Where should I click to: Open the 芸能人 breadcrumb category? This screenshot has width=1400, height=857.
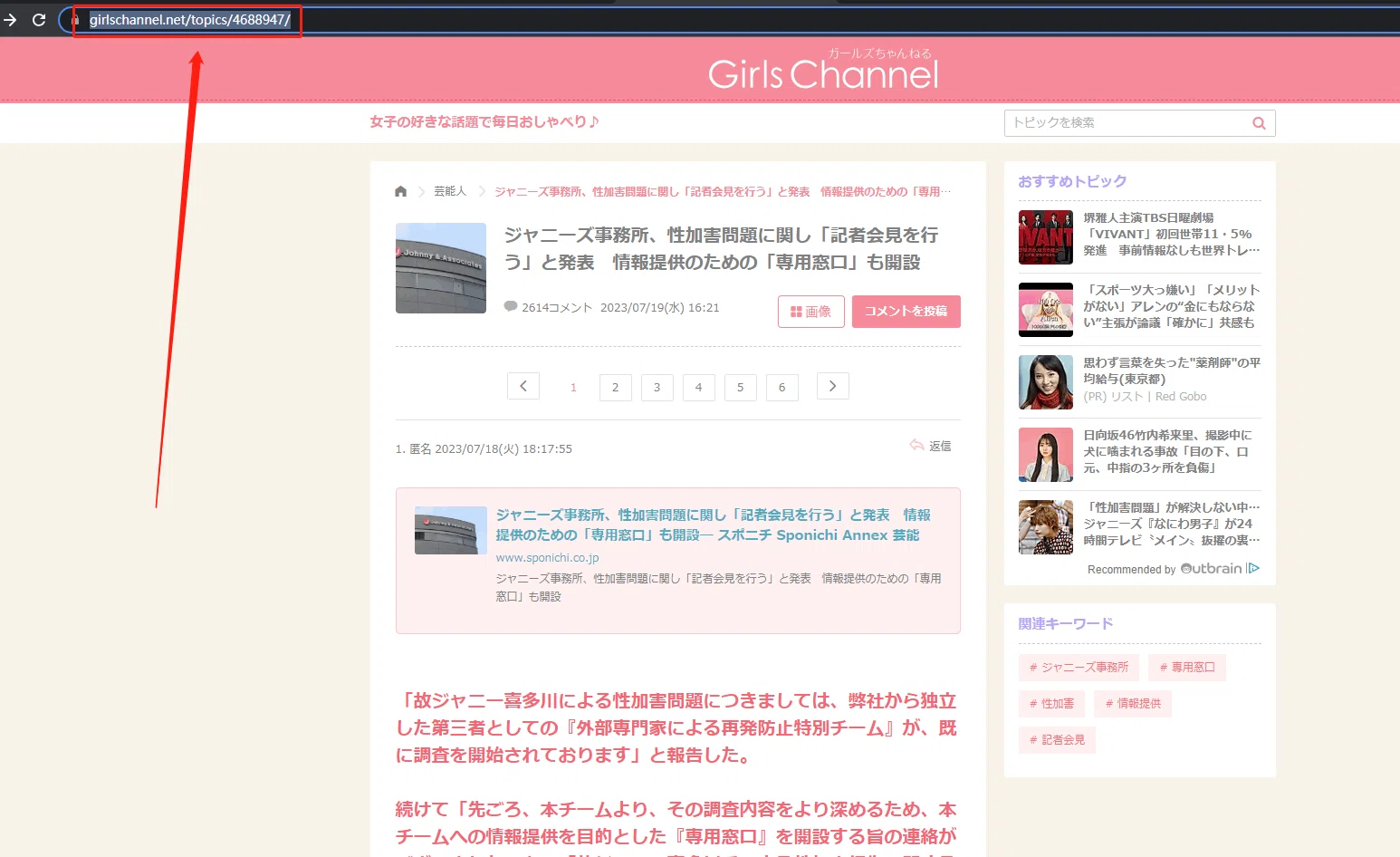coord(450,191)
